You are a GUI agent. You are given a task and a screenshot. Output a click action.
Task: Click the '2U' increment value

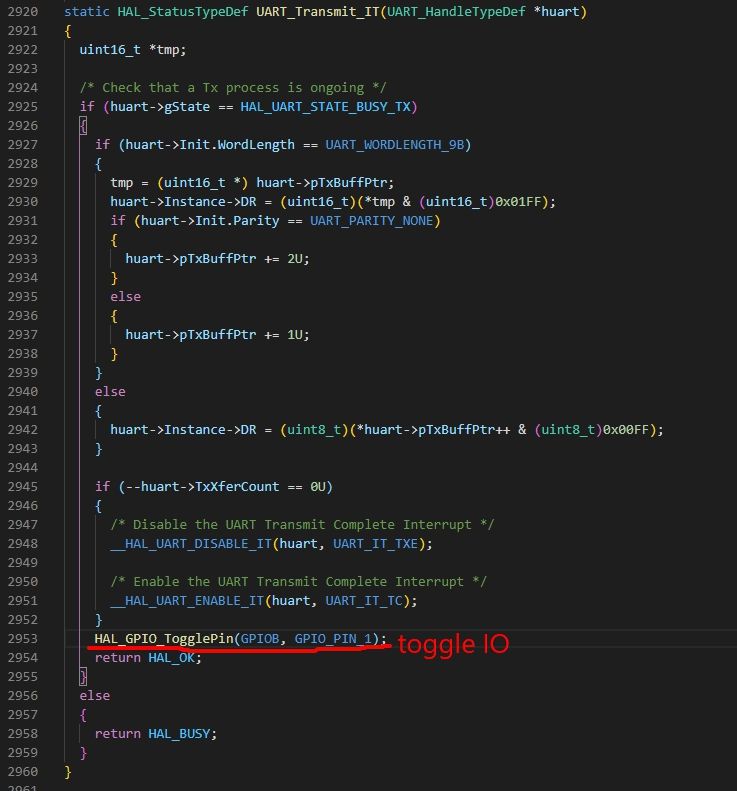tap(295, 259)
